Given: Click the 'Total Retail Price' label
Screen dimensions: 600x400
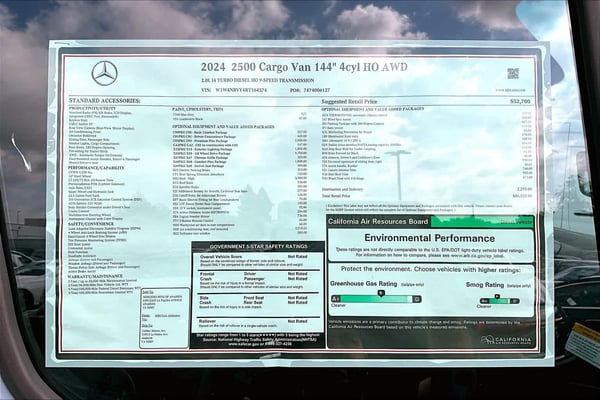Looking at the screenshot, I should (x=336, y=196).
